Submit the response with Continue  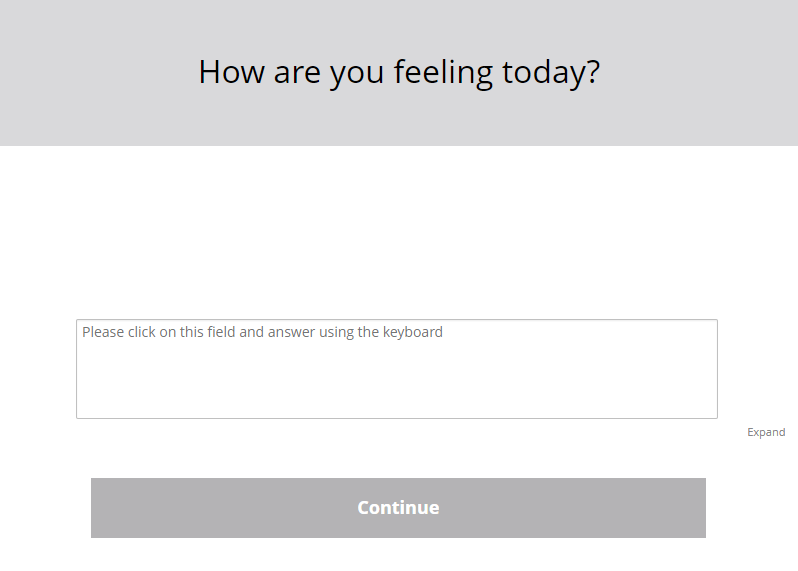pos(398,507)
